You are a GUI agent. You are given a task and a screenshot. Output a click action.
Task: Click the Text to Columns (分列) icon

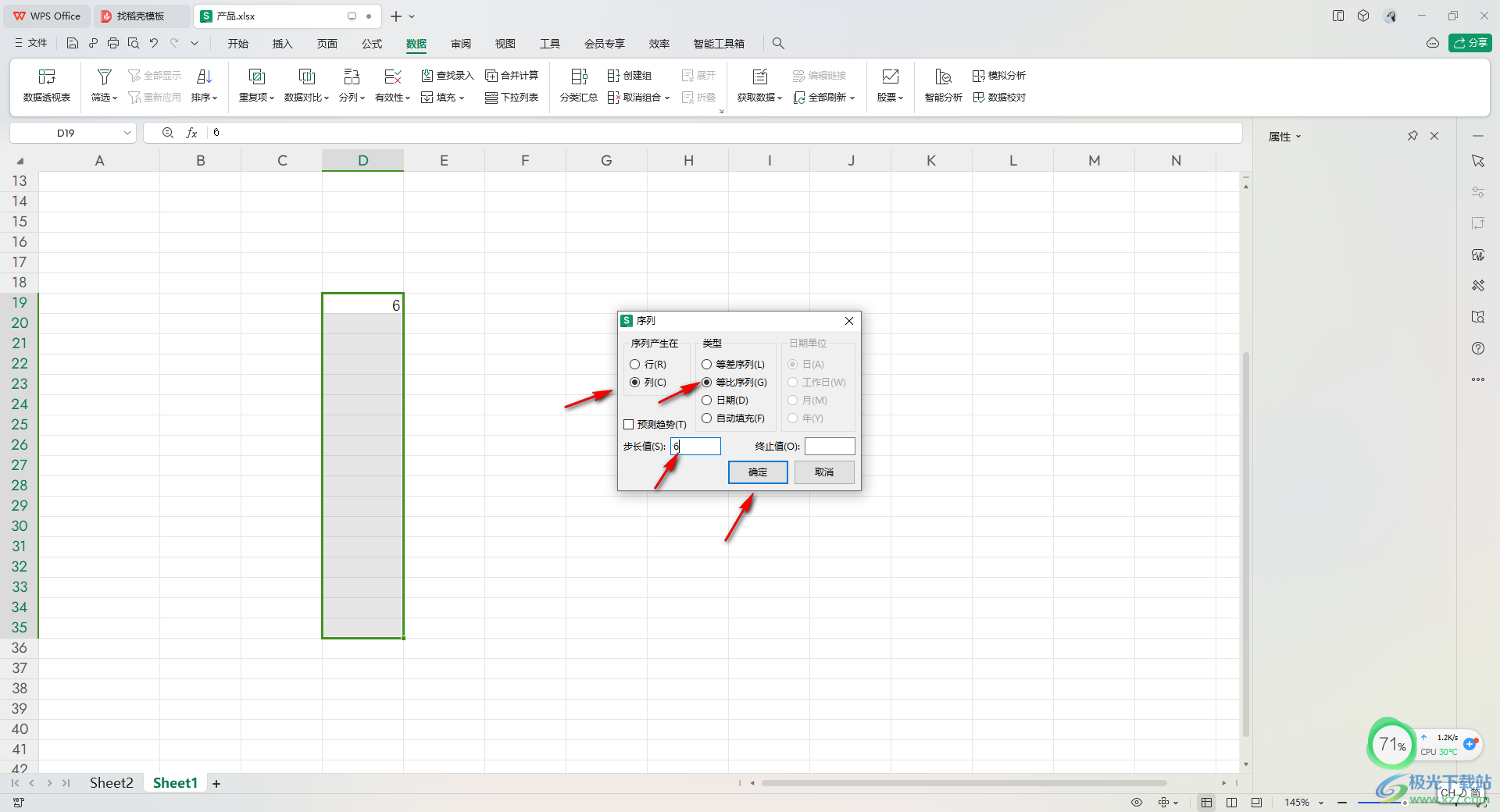[352, 77]
